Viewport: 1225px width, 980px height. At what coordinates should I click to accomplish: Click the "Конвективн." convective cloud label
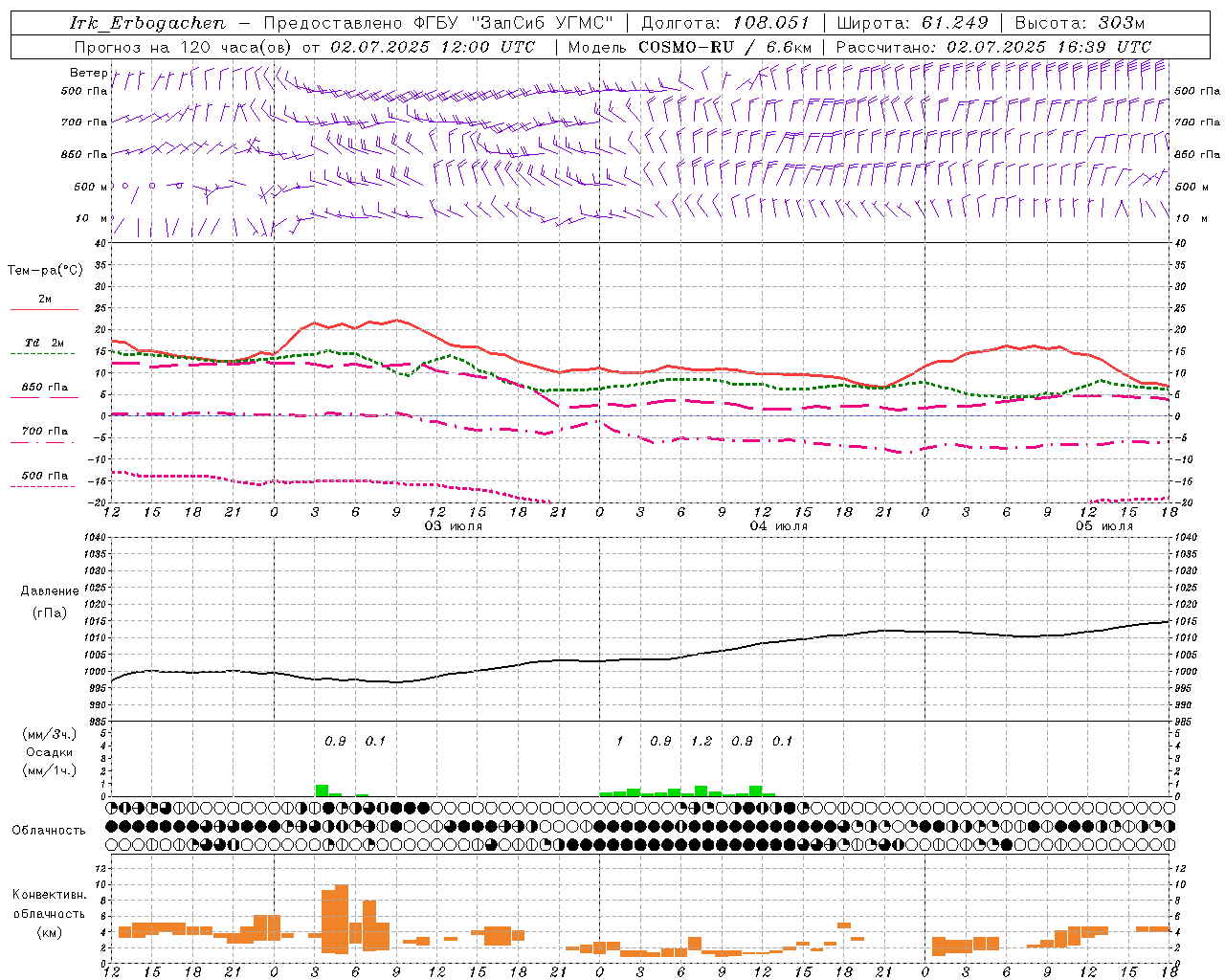click(50, 895)
